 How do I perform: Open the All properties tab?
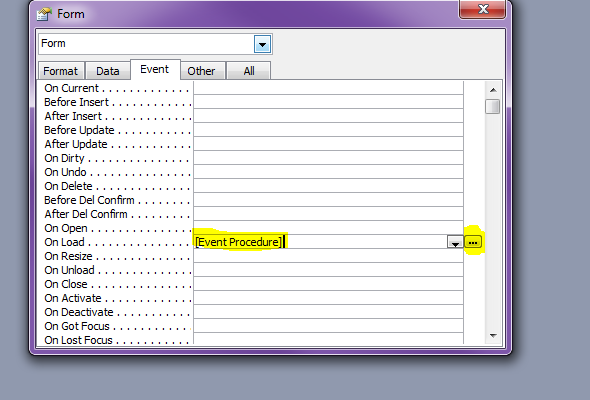(x=249, y=71)
